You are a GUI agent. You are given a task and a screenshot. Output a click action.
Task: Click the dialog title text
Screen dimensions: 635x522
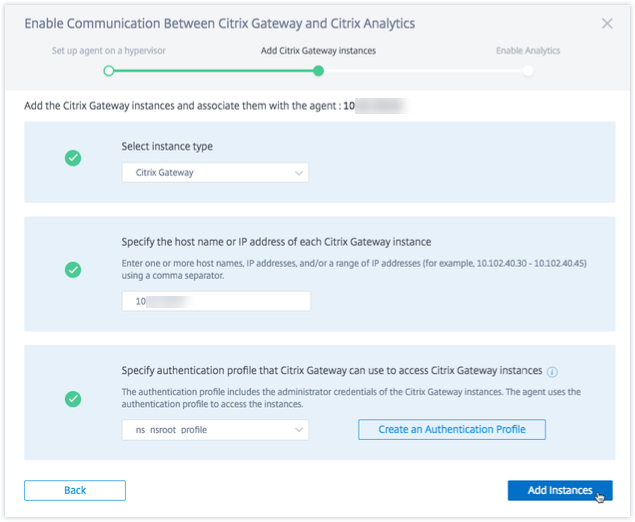[220, 23]
